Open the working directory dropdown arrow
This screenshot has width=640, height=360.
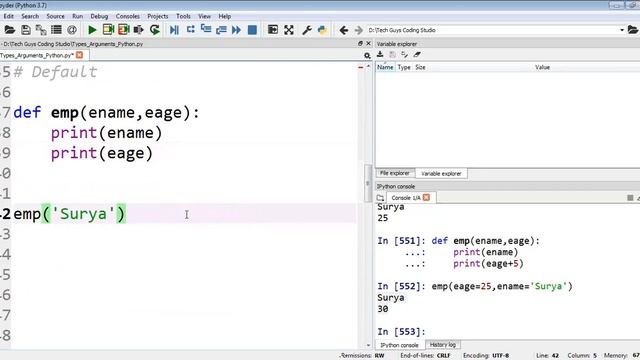click(x=622, y=30)
